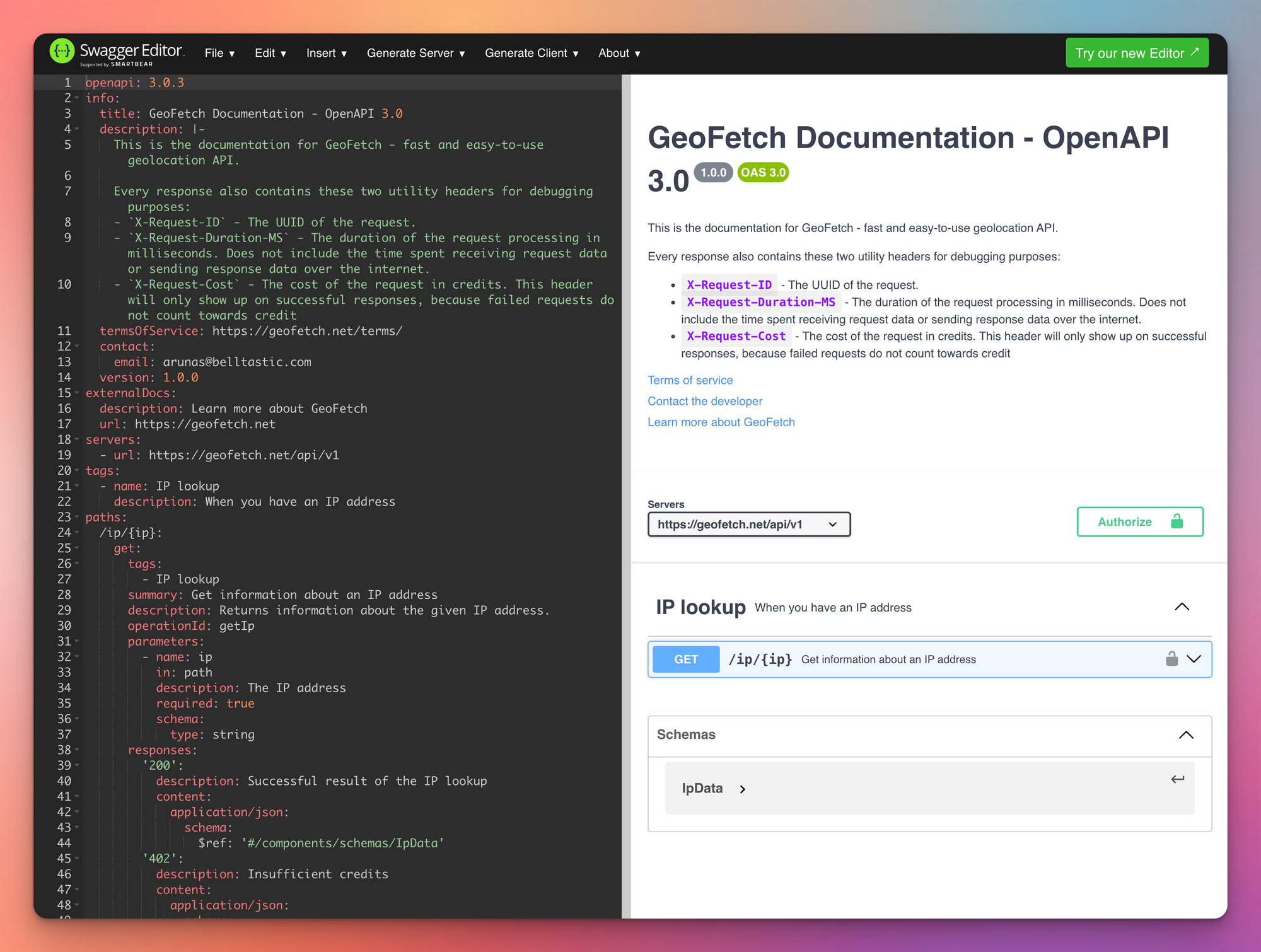Click the description: Insufficient credits line
This screenshot has height=952, width=1261.
(x=272, y=874)
